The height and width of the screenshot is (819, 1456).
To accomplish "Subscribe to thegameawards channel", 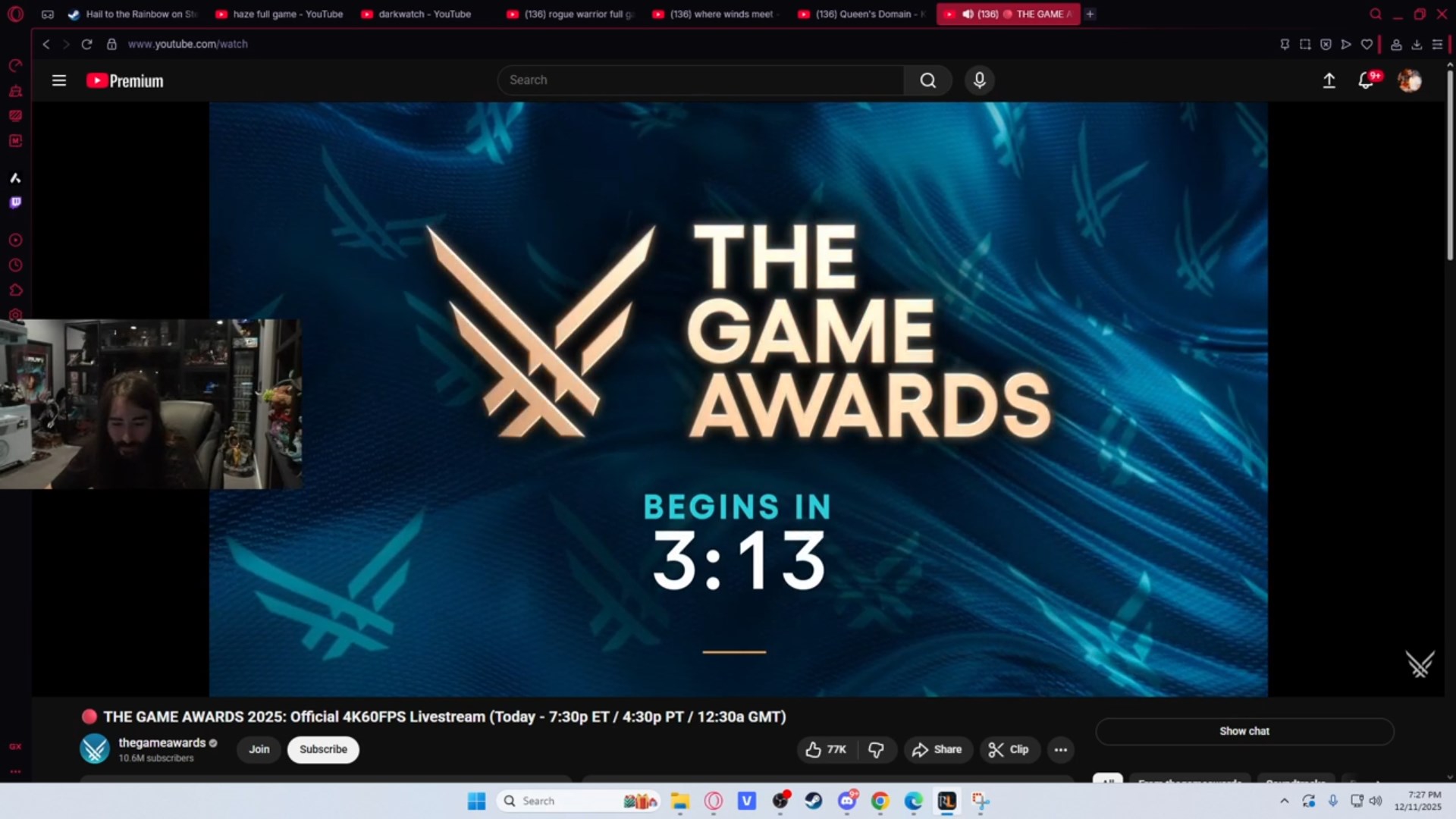I will 323,749.
